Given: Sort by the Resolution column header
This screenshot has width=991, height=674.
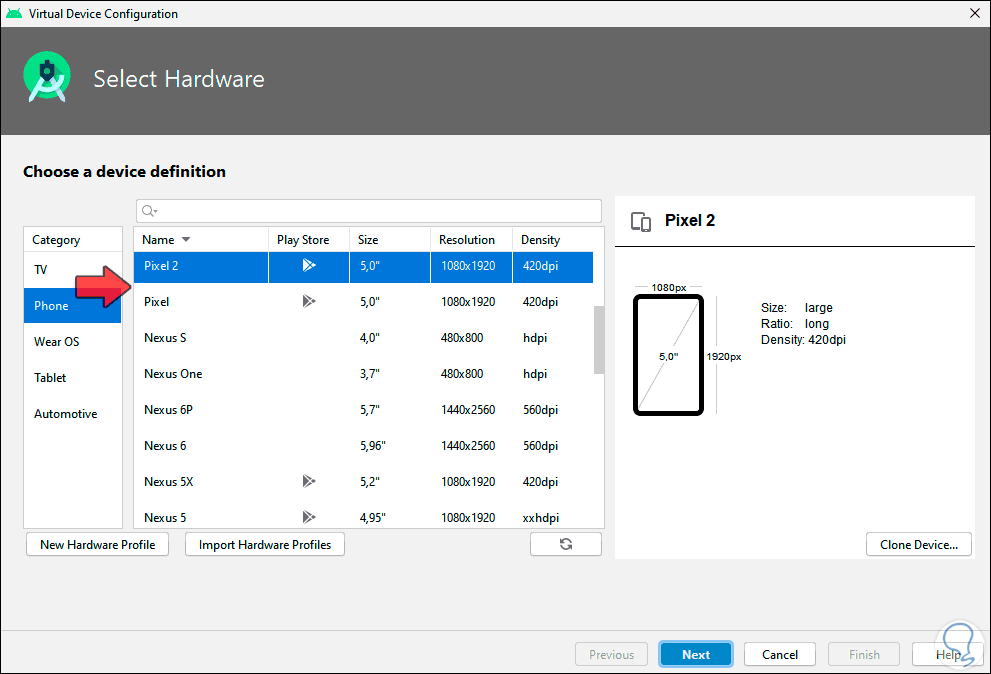Looking at the screenshot, I should [467, 240].
